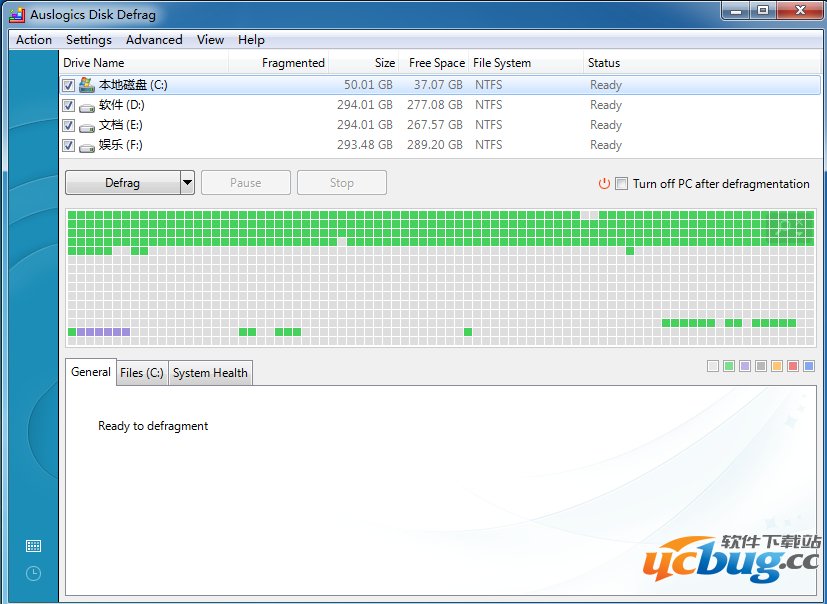Open the Action menu
Viewport: 827px width, 604px height.
[x=32, y=40]
